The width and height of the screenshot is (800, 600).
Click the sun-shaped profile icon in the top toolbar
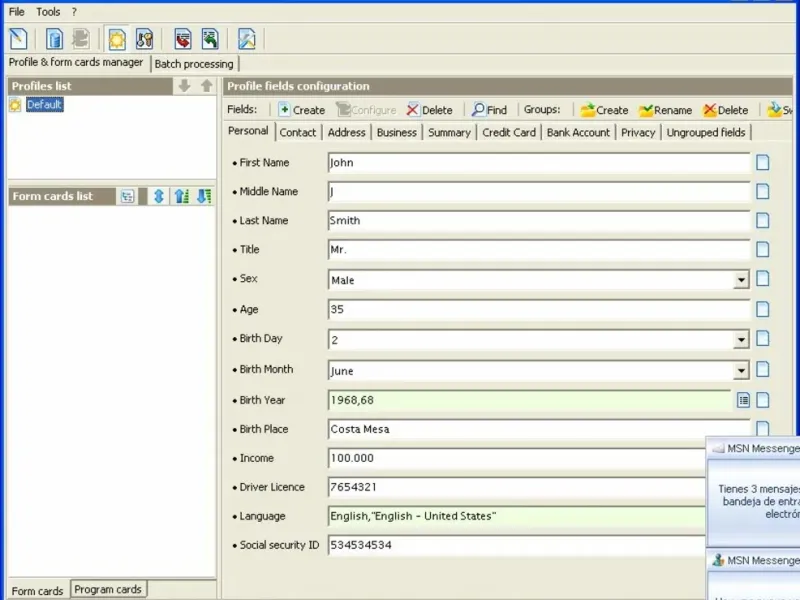click(117, 39)
